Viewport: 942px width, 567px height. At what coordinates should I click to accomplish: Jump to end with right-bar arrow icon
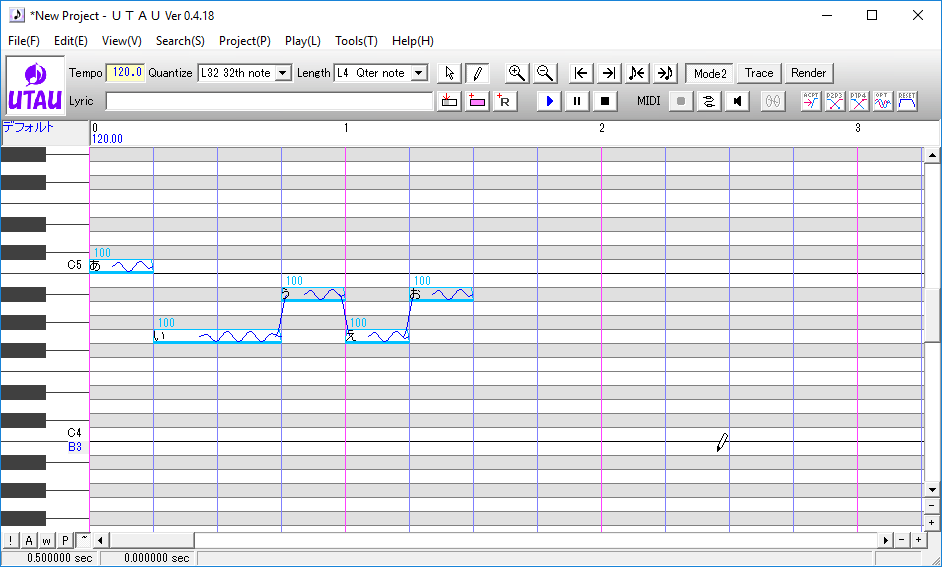(x=609, y=73)
